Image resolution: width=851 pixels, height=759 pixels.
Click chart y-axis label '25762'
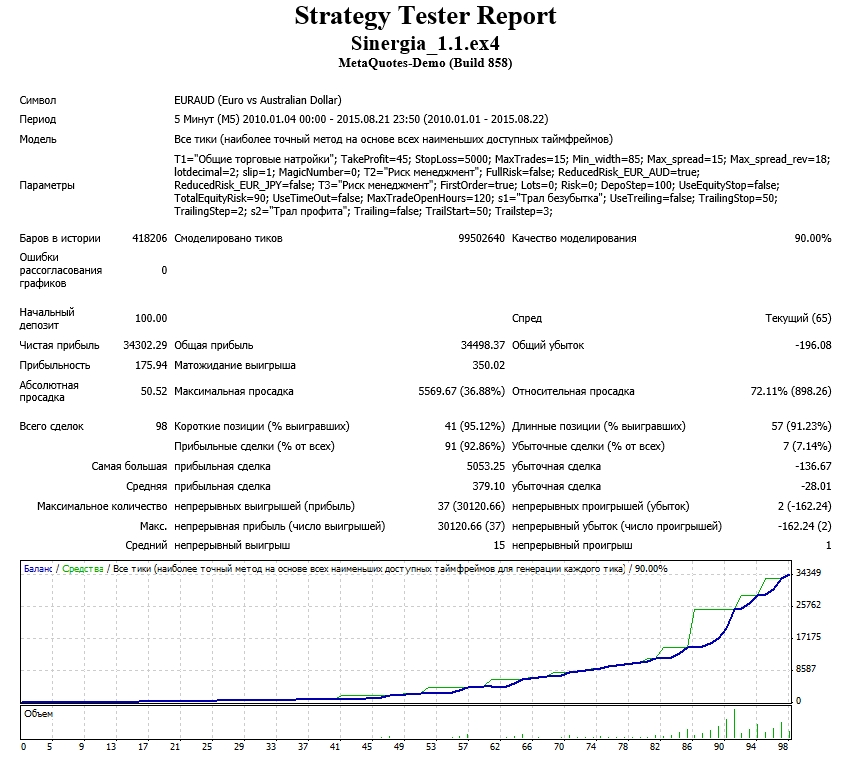click(808, 605)
